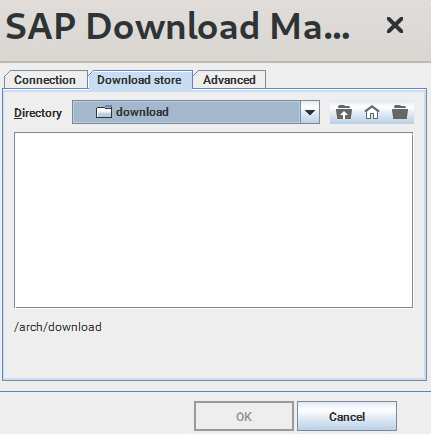Image resolution: width=431 pixels, height=434 pixels.
Task: Jump to the home directory
Action: tap(372, 112)
